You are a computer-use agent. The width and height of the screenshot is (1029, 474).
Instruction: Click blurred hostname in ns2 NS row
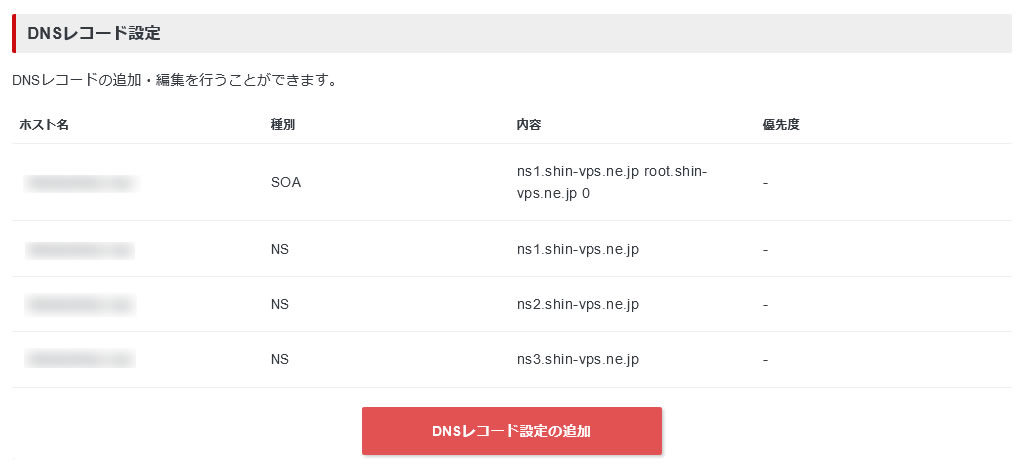pos(81,304)
